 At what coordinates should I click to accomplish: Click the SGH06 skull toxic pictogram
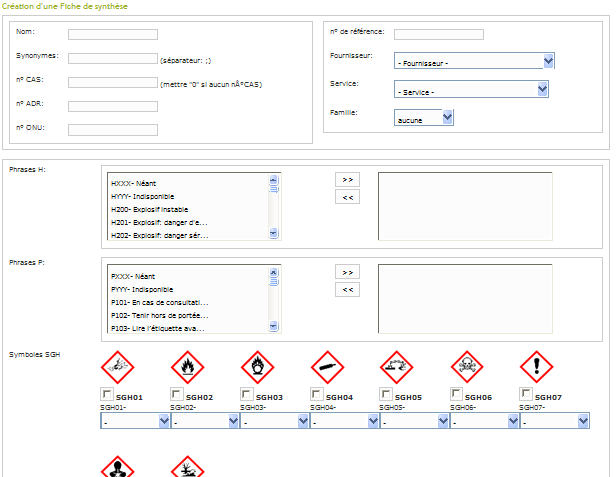coord(467,367)
